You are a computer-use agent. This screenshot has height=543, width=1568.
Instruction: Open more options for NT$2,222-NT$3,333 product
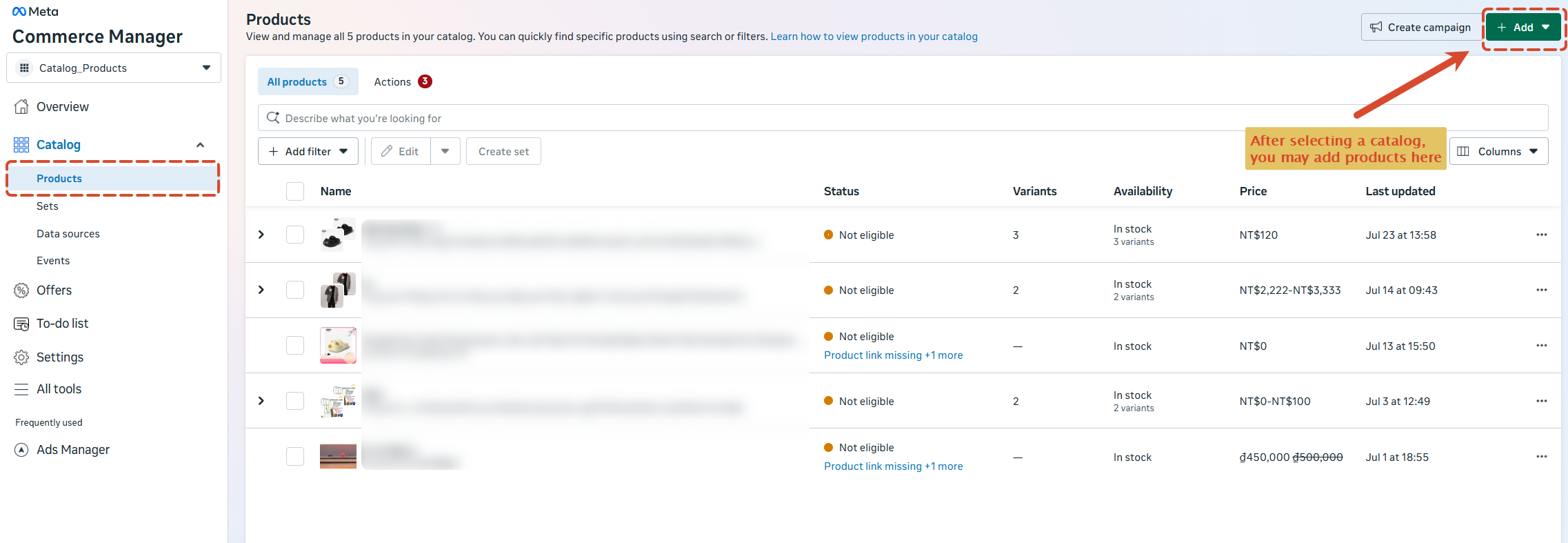point(1542,290)
